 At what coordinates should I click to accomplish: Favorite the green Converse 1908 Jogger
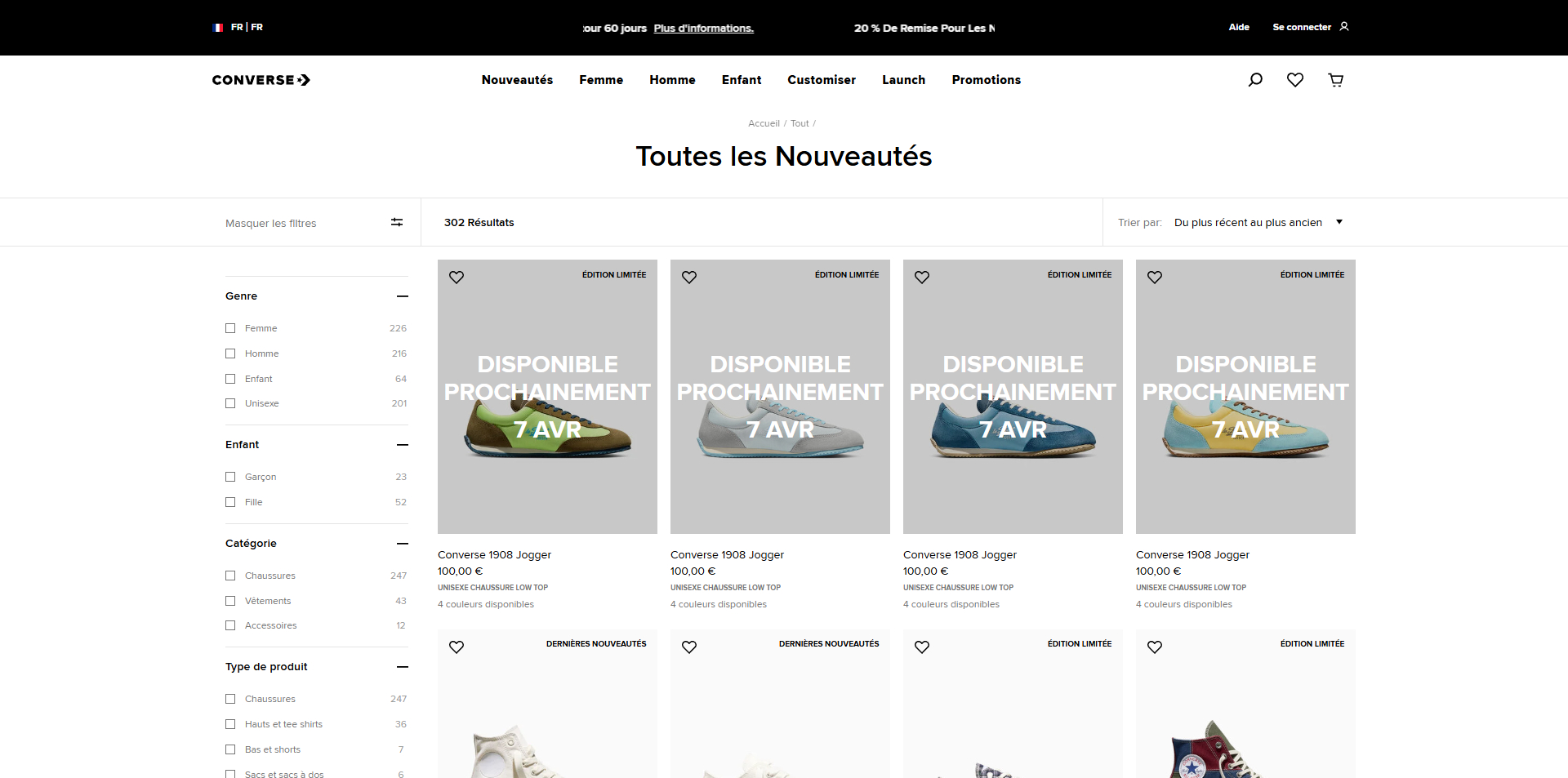[x=457, y=278]
